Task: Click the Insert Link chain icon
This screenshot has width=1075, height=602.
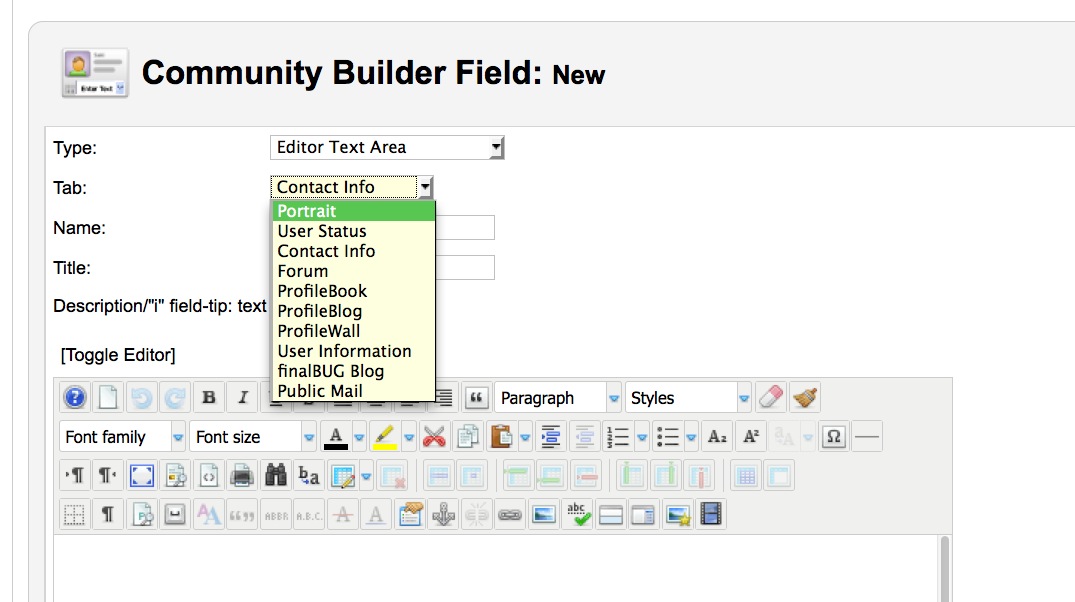Action: pos(510,515)
